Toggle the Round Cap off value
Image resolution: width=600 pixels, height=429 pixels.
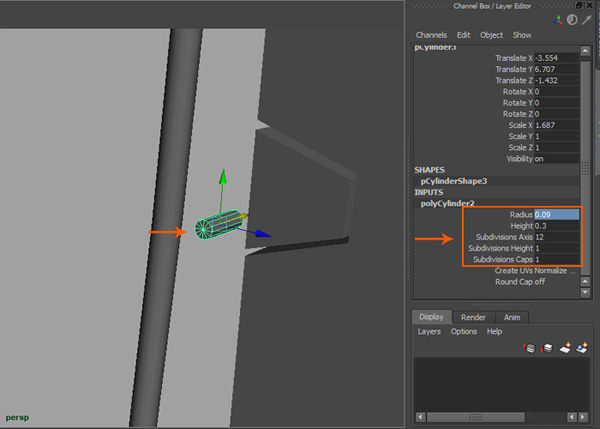540,282
